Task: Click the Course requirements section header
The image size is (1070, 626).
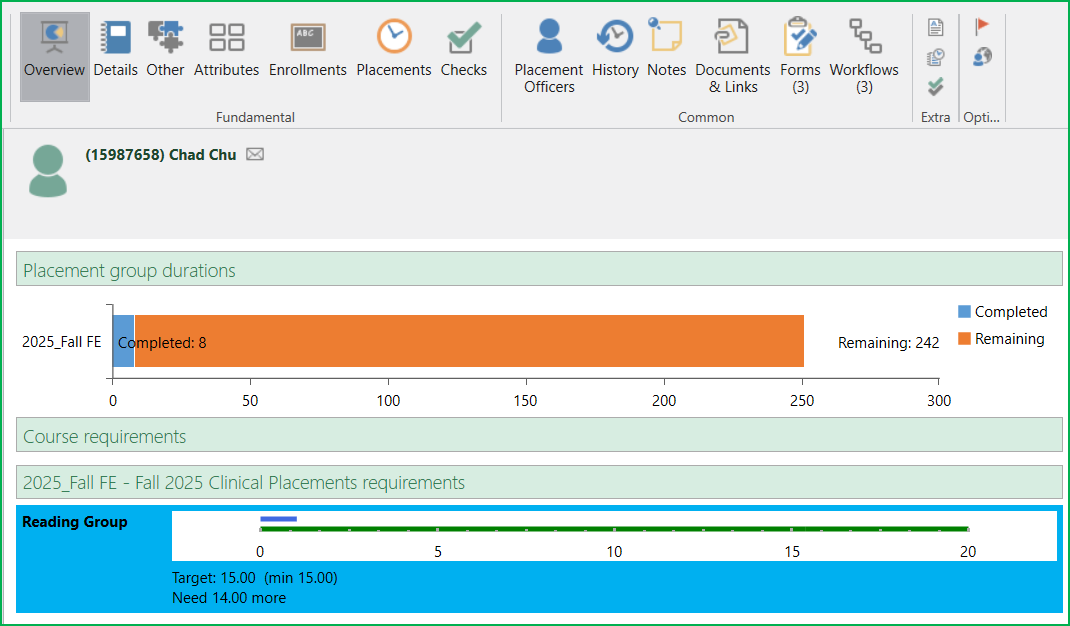Action: 539,436
